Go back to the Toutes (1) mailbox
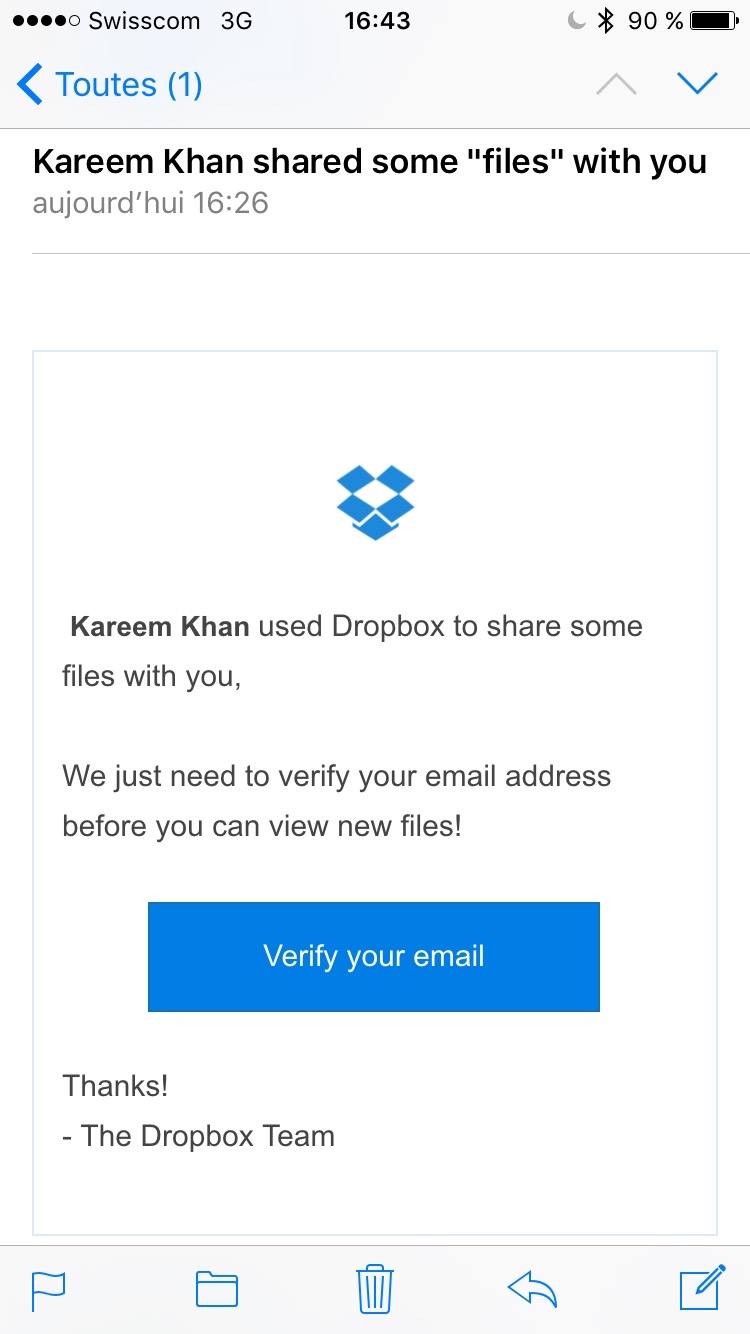 tap(110, 85)
